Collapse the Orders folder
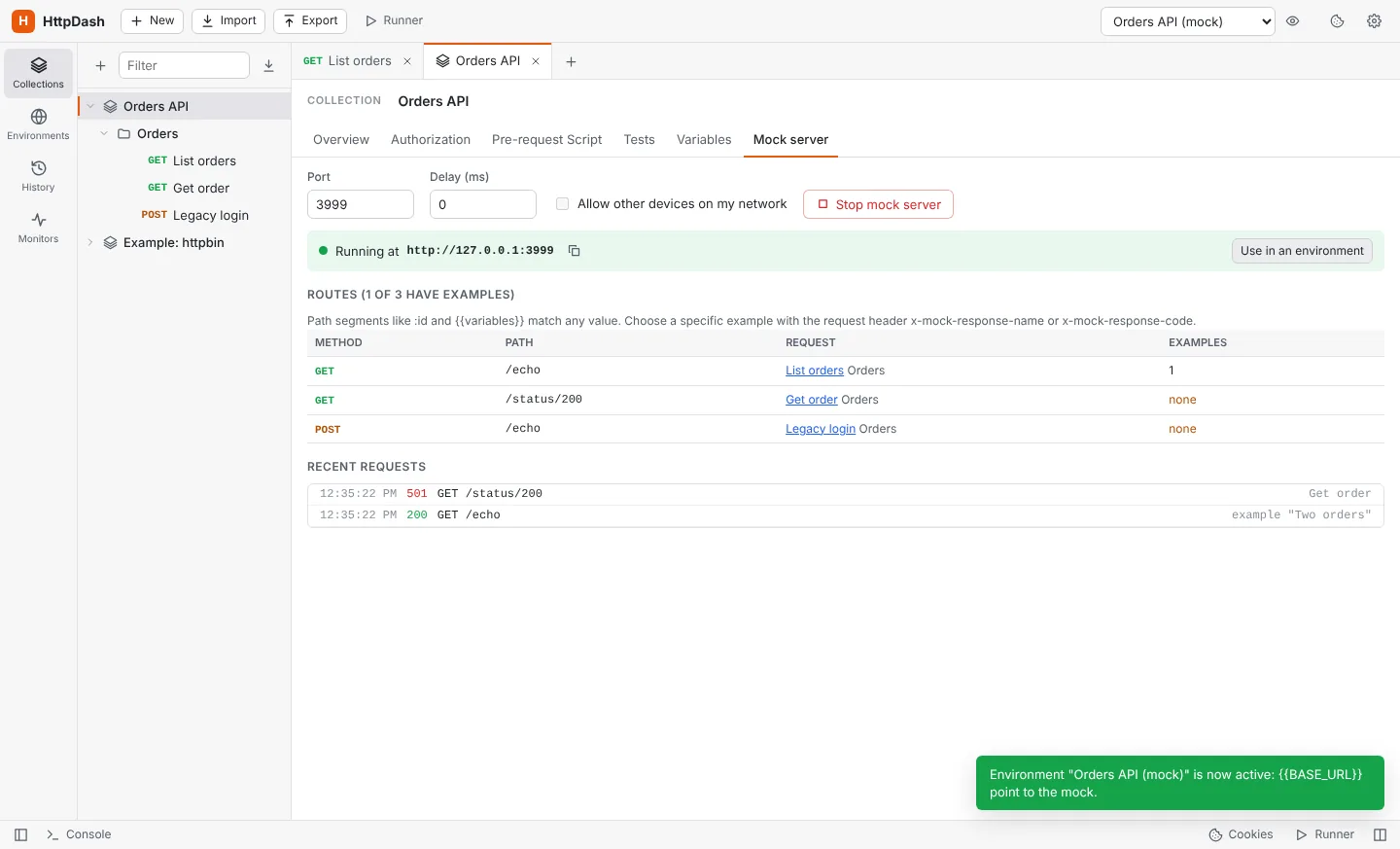This screenshot has height=849, width=1400. pyautogui.click(x=104, y=133)
